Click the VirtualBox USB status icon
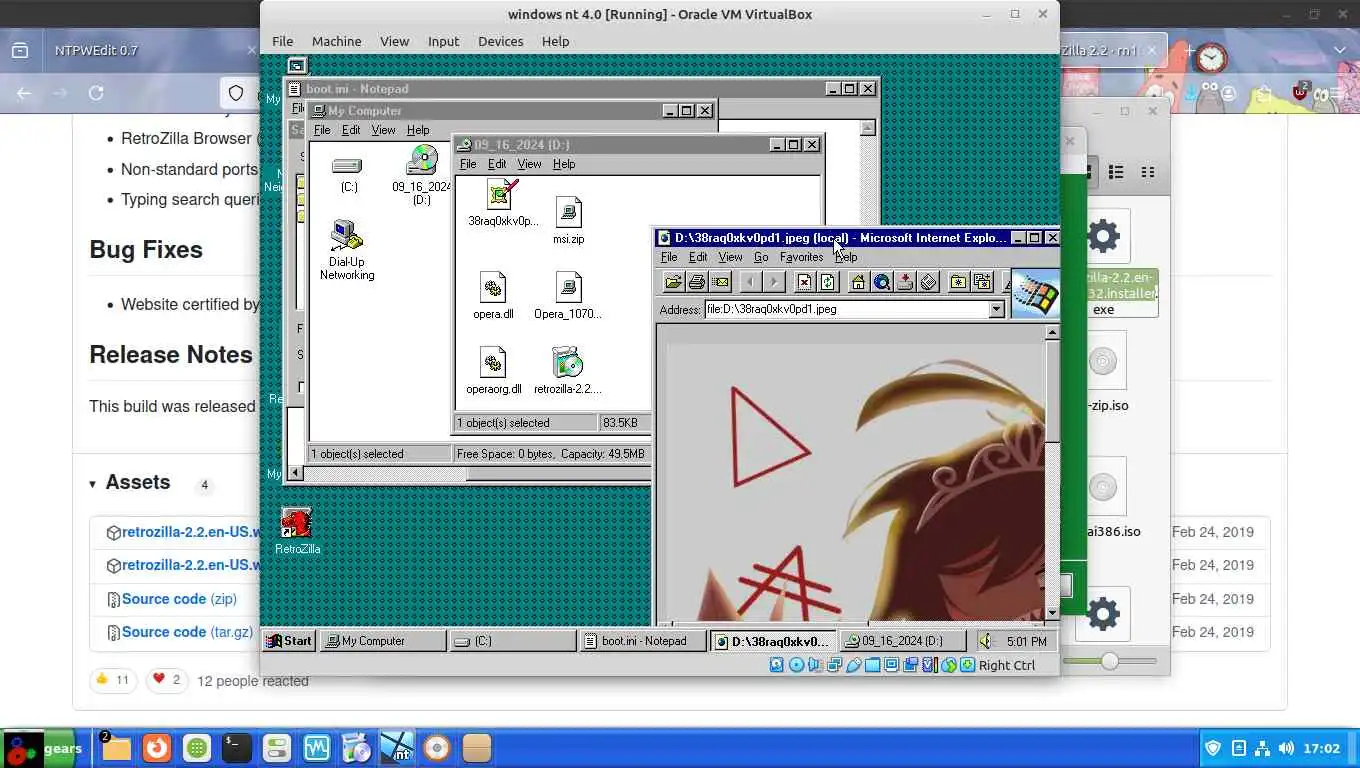Viewport: 1360px width, 768px height. 853,665
